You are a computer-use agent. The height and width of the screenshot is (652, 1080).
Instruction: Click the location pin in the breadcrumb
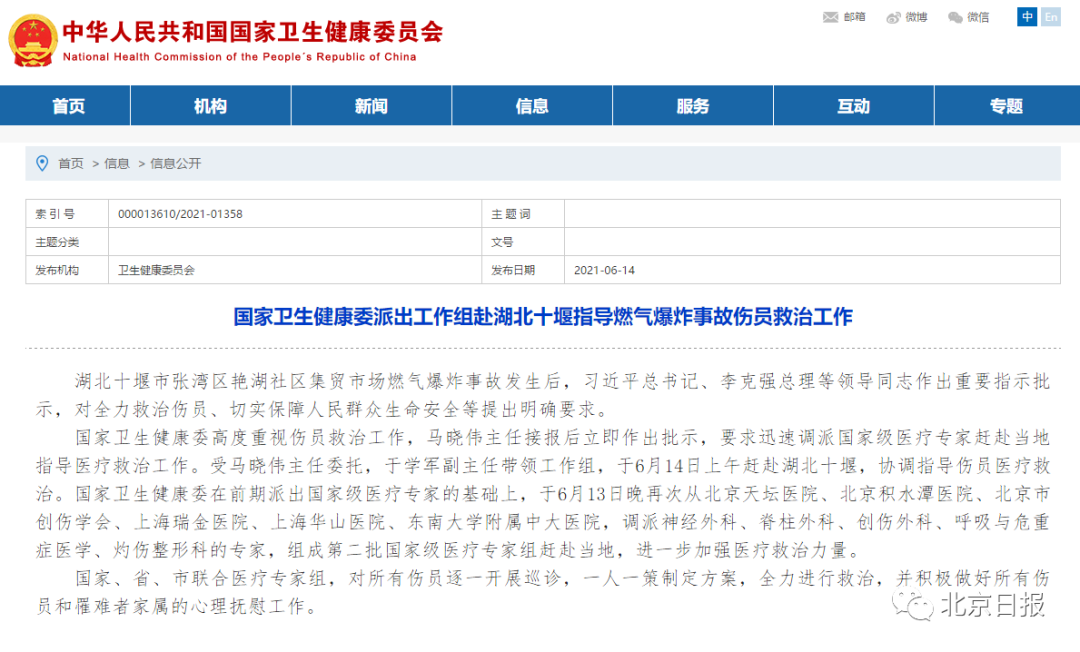(41, 162)
